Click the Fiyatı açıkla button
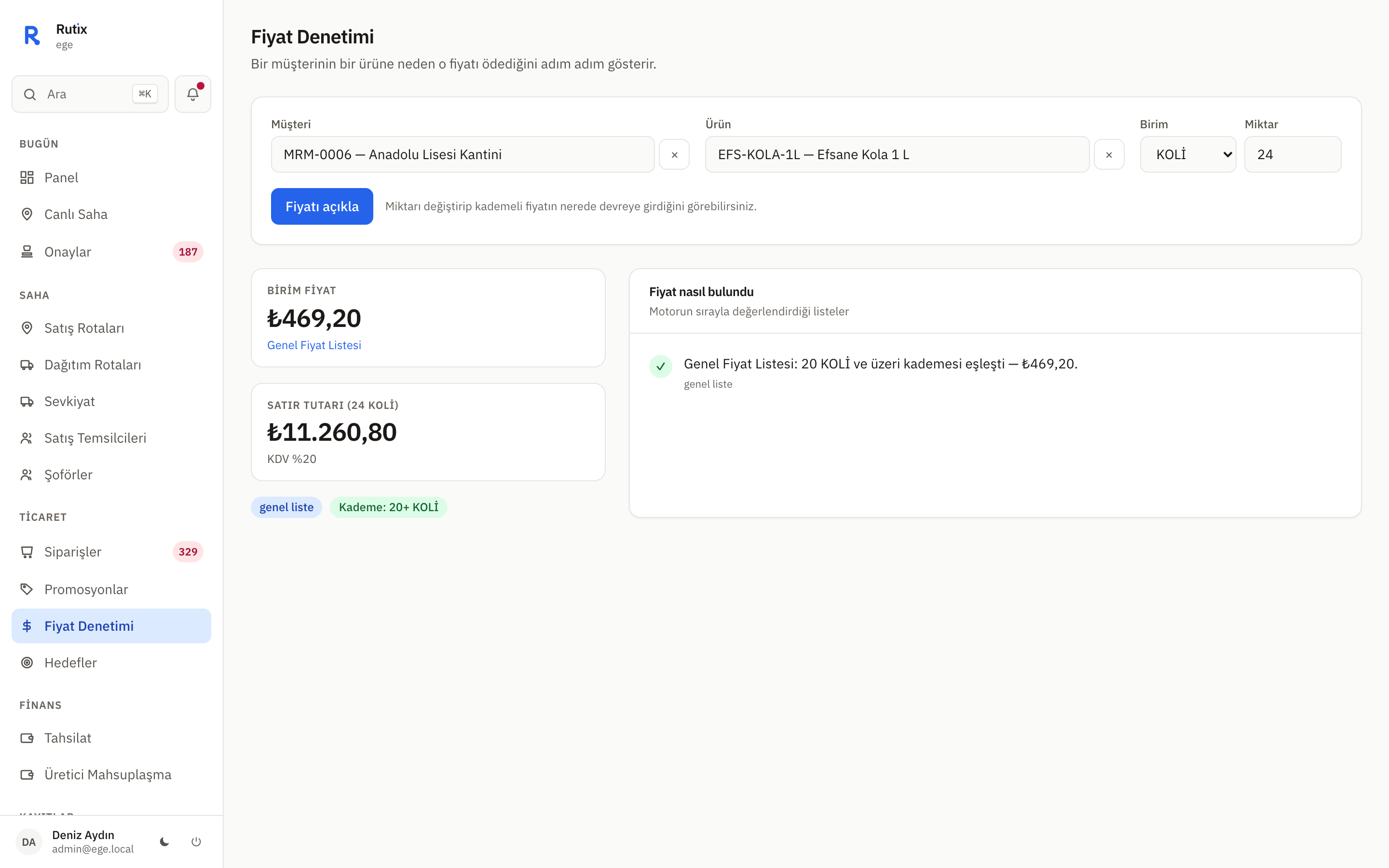The width and height of the screenshot is (1389, 868). click(322, 206)
